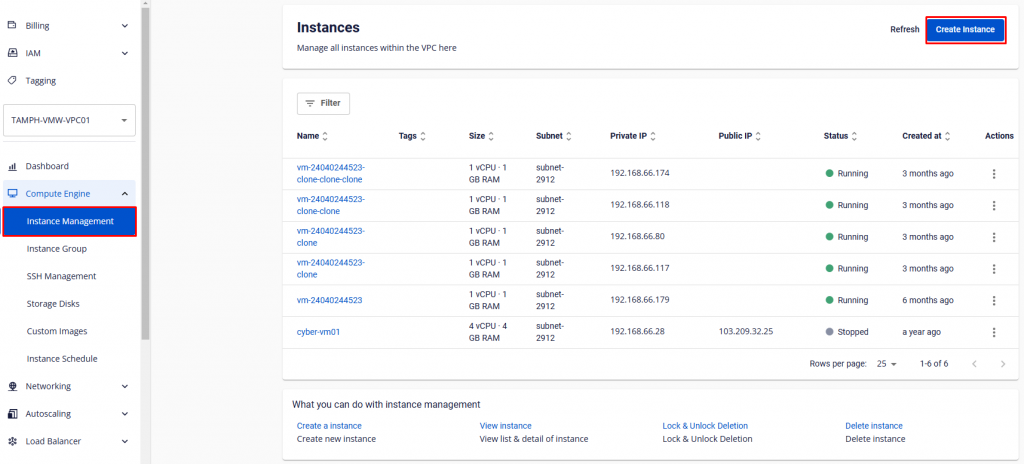Click the sort icon next to Name column

(325, 136)
